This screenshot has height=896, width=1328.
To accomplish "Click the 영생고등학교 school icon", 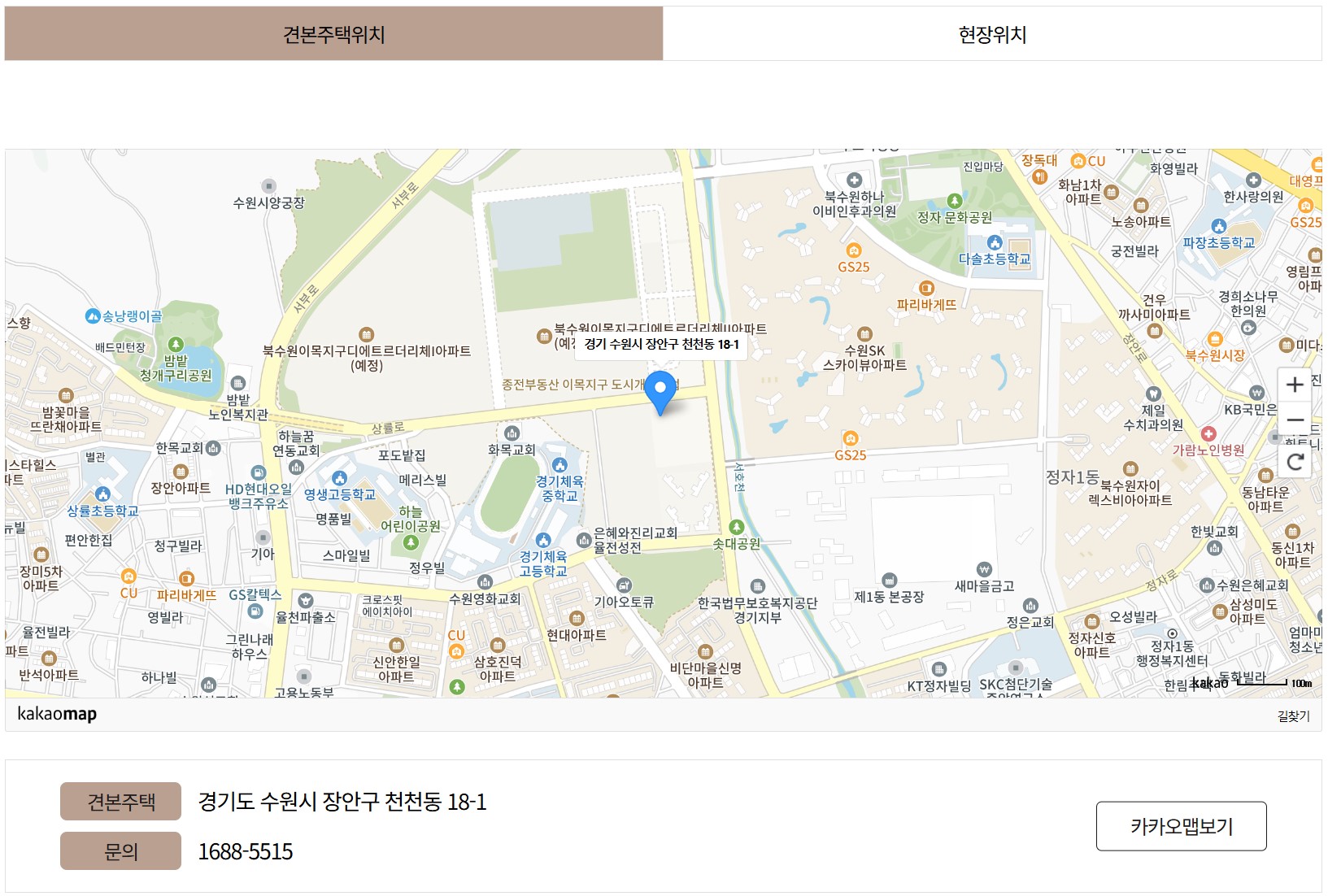I will pyautogui.click(x=339, y=478).
